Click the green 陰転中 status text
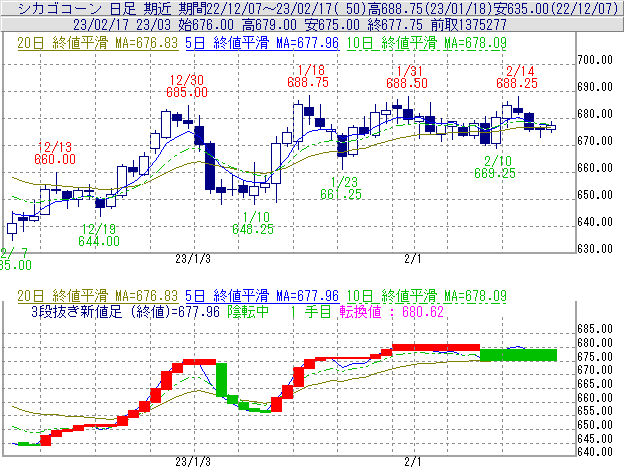 click(248, 311)
